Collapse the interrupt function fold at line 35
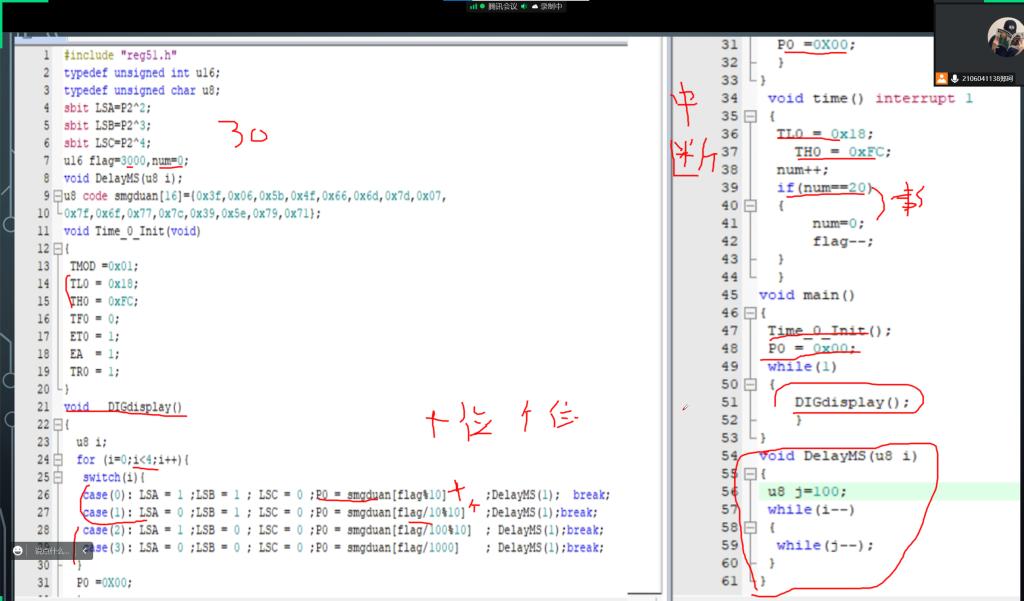The width and height of the screenshot is (1024, 601). coord(750,116)
